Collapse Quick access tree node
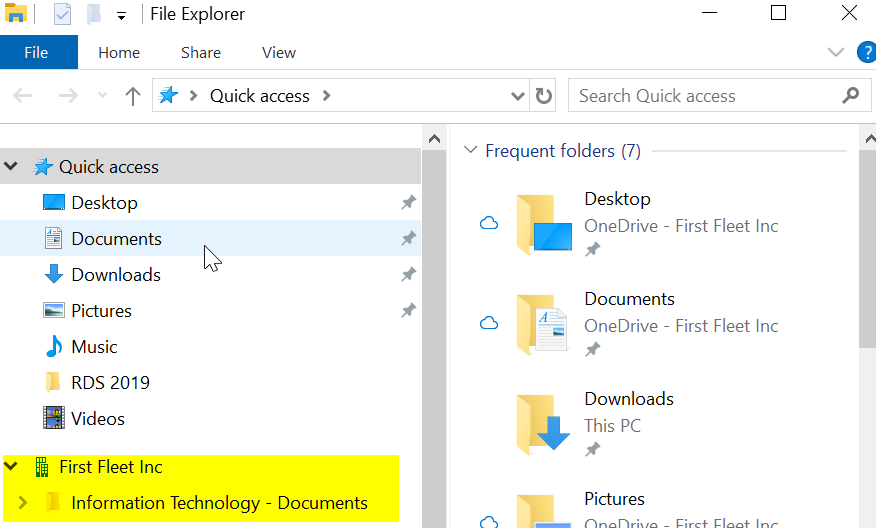This screenshot has height=528, width=876. tap(11, 166)
